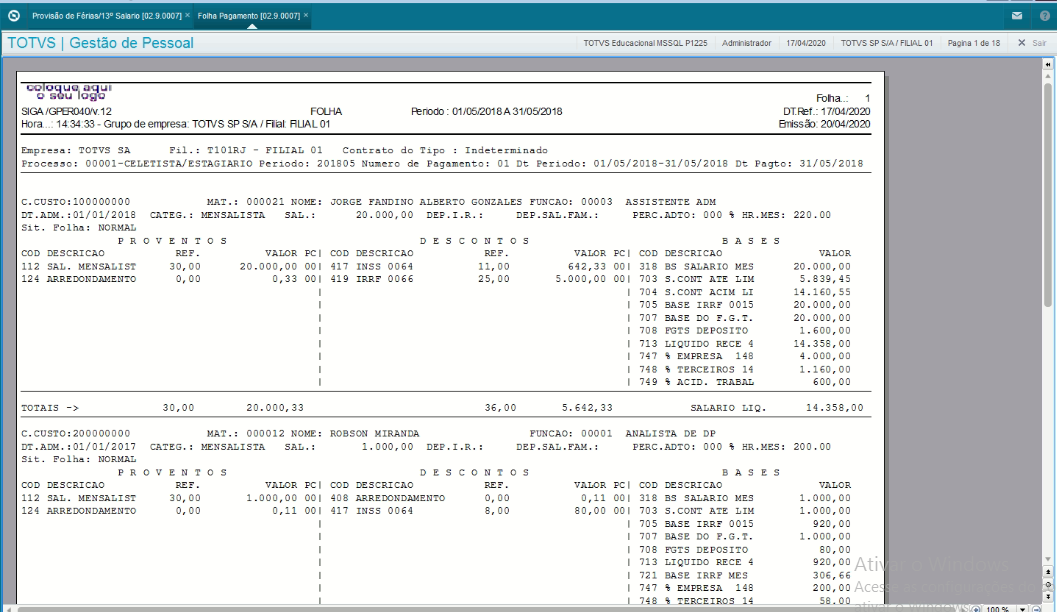Click the TOTVS SP S/A / FILIAL 01 label
The image size is (1057, 612).
tap(886, 43)
